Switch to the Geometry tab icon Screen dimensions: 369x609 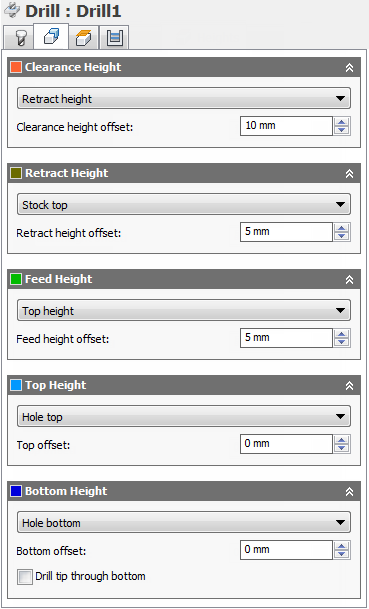[51, 37]
